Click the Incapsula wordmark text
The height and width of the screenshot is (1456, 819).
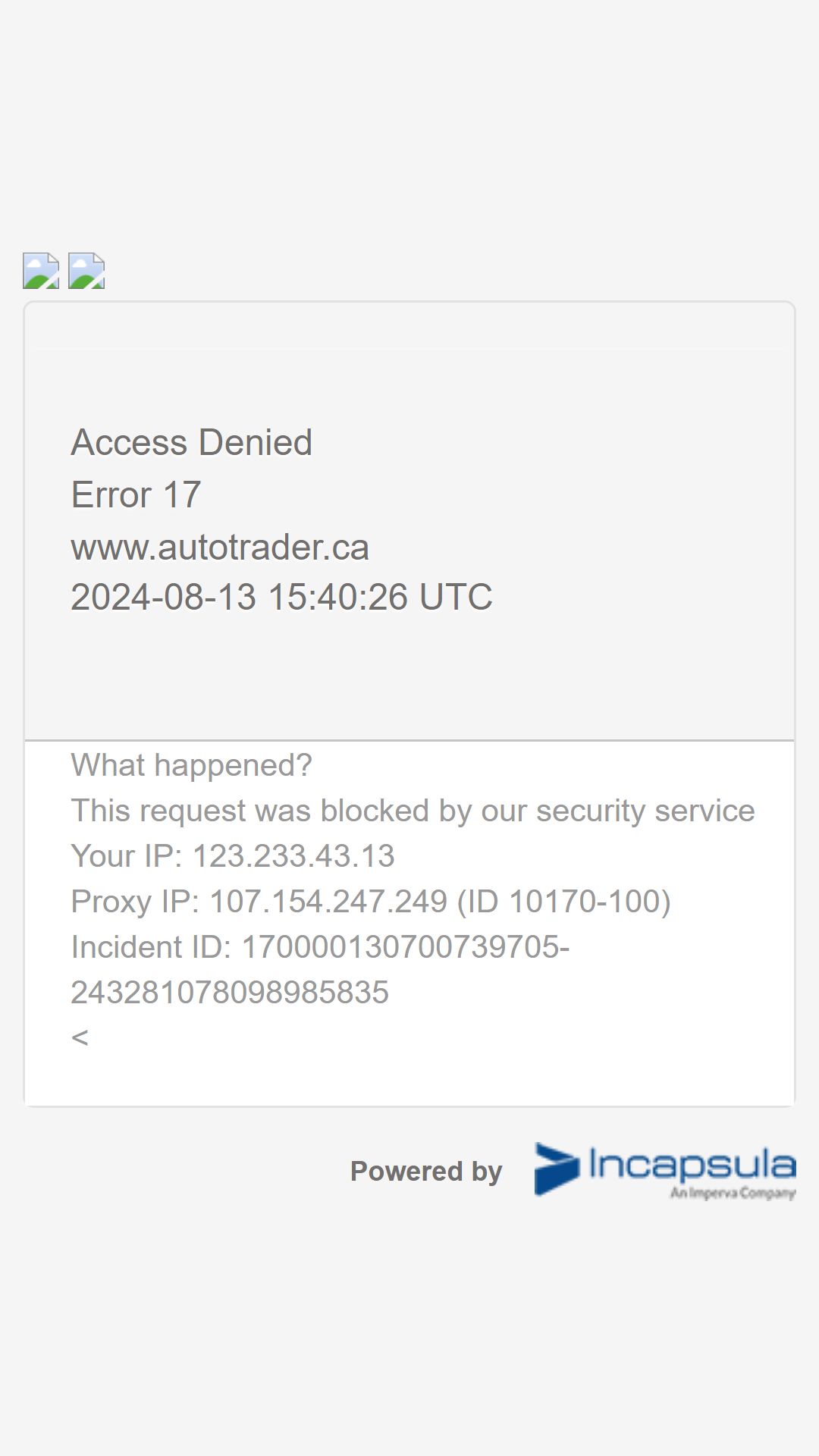(x=692, y=1166)
